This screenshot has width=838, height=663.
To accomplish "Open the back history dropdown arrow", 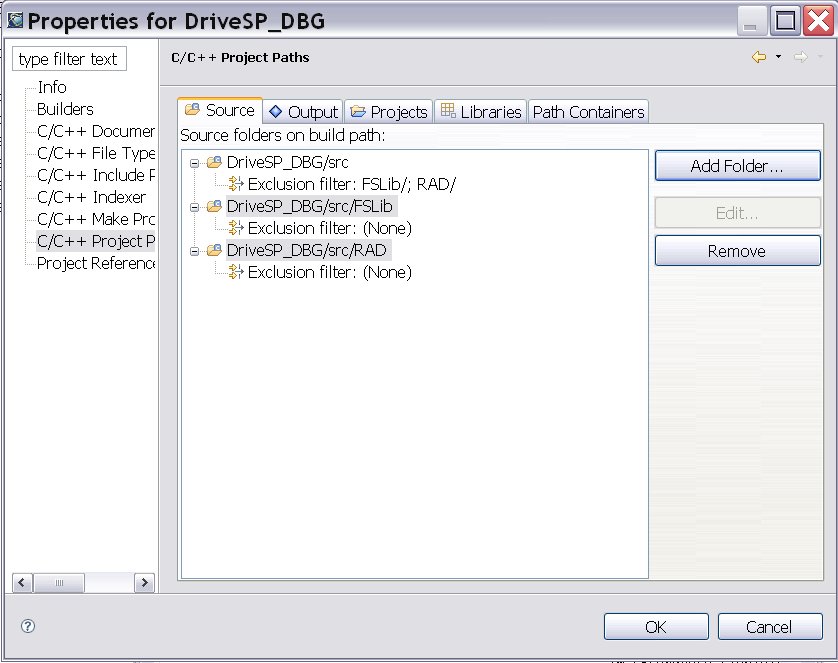I will (778, 57).
